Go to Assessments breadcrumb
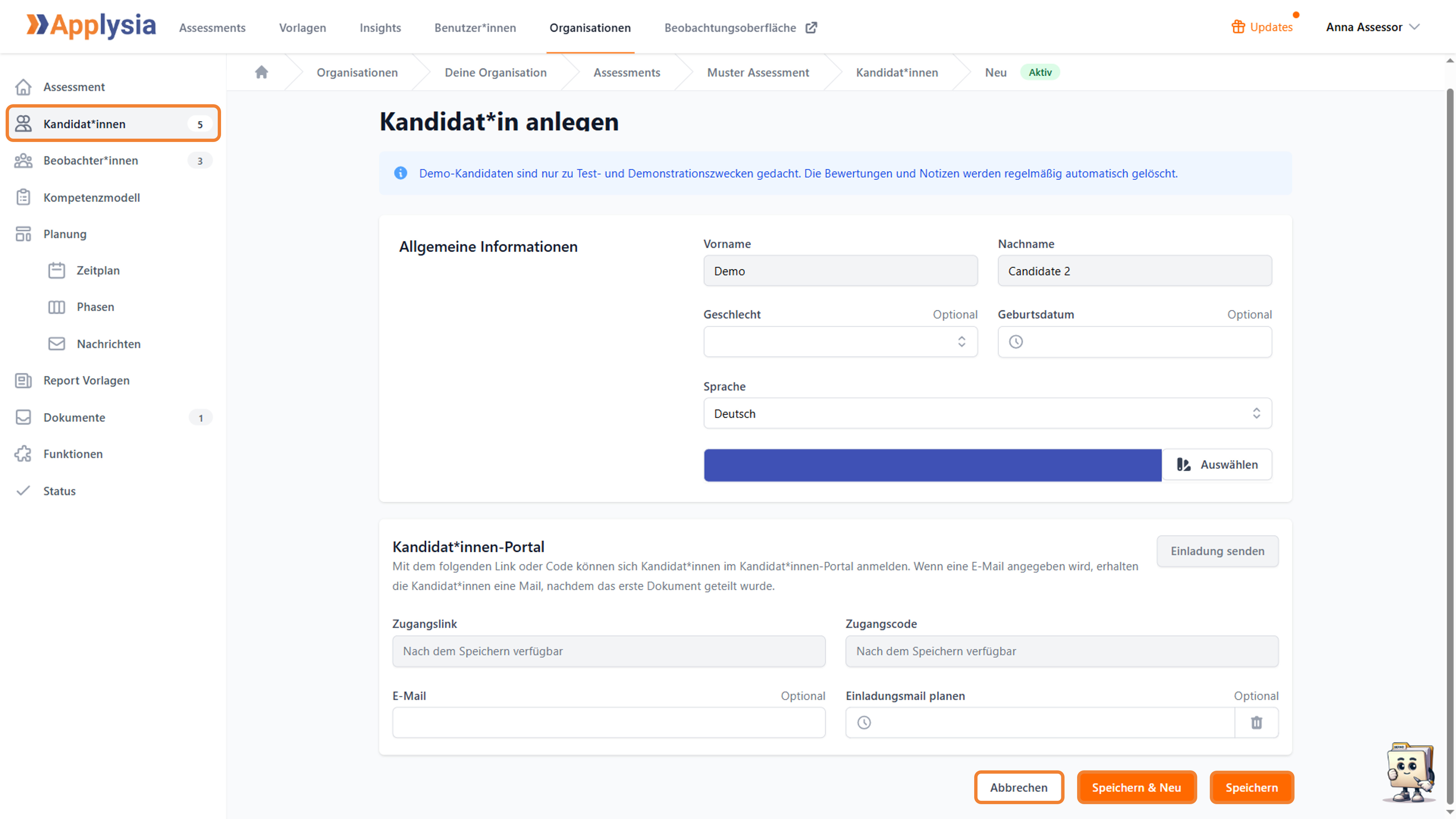 [x=627, y=72]
